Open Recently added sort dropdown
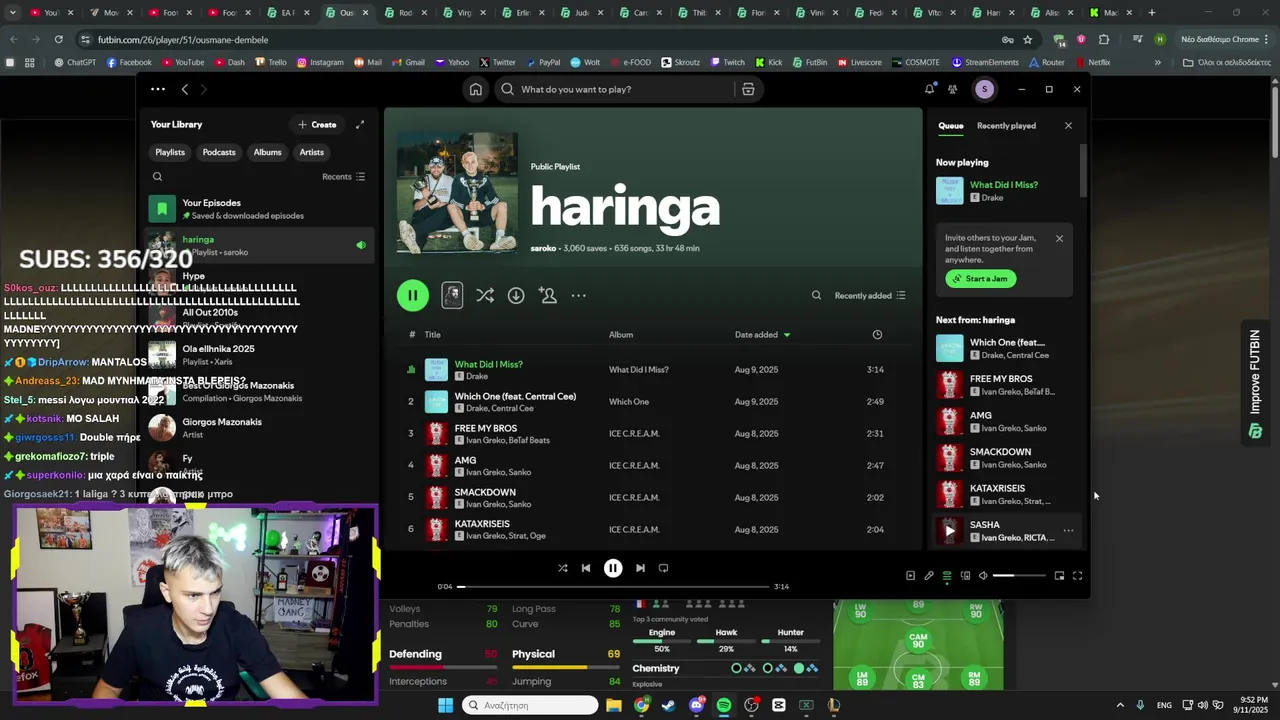 [870, 295]
